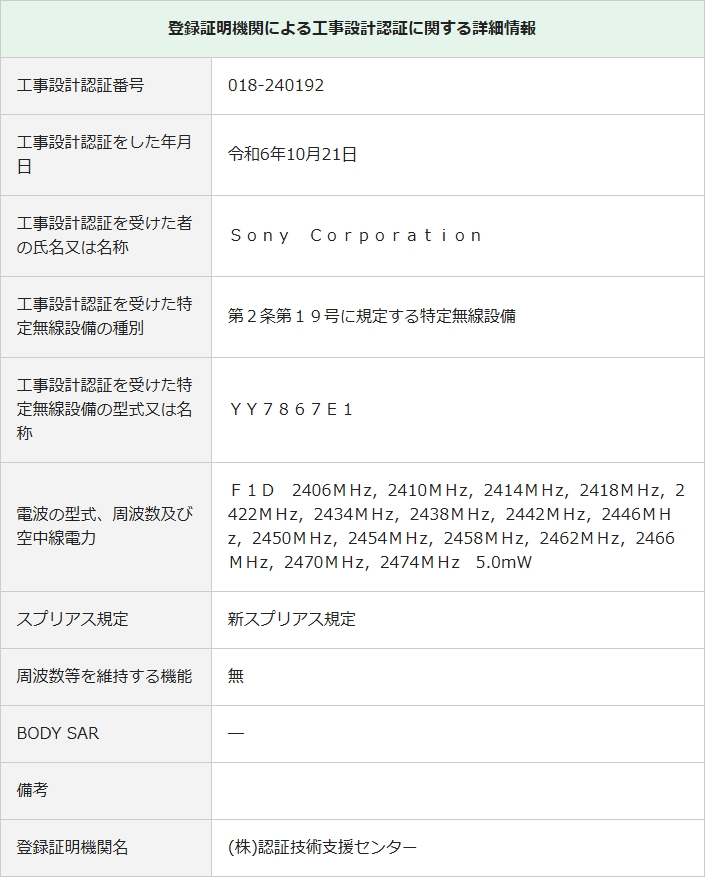Viewport: 705px width, 877px height.
Task: Click the スプリアス規定 label cell
Action: [106, 620]
